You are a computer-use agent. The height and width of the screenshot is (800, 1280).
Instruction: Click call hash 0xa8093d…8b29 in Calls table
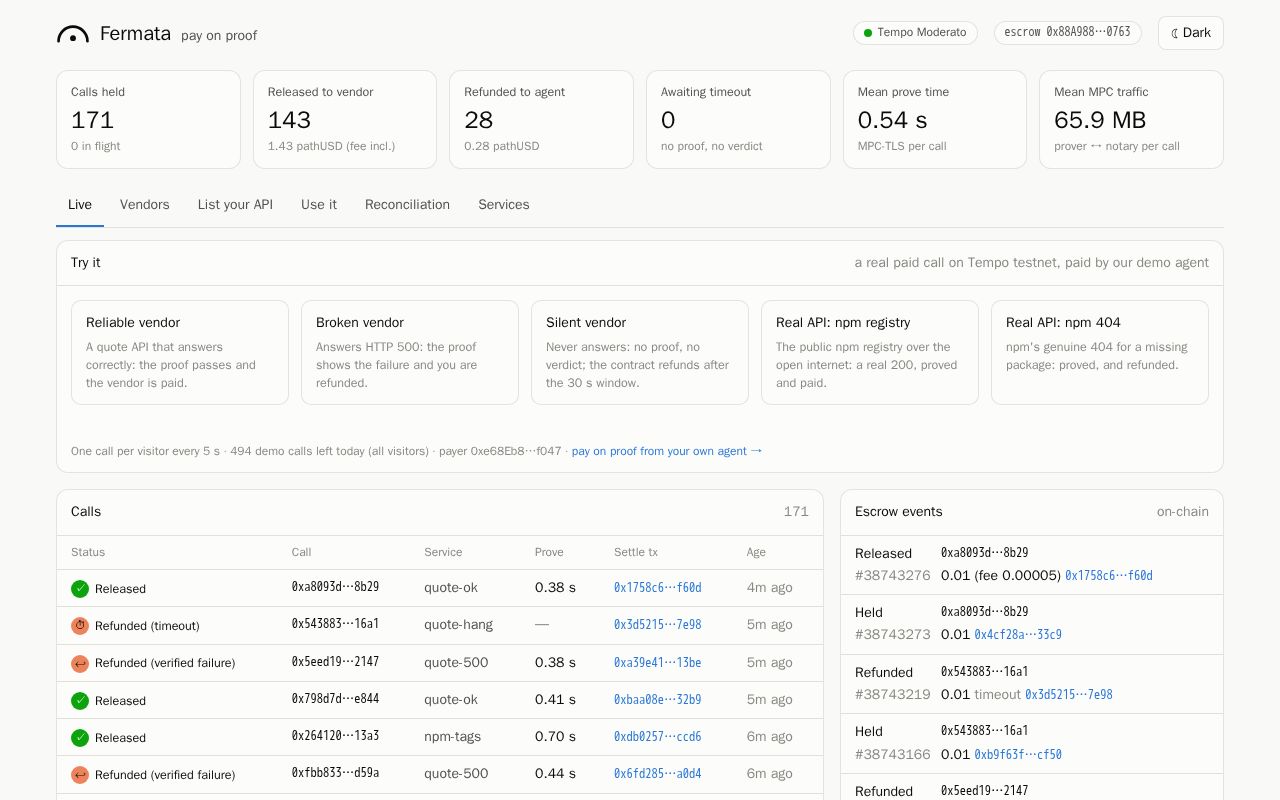point(335,588)
